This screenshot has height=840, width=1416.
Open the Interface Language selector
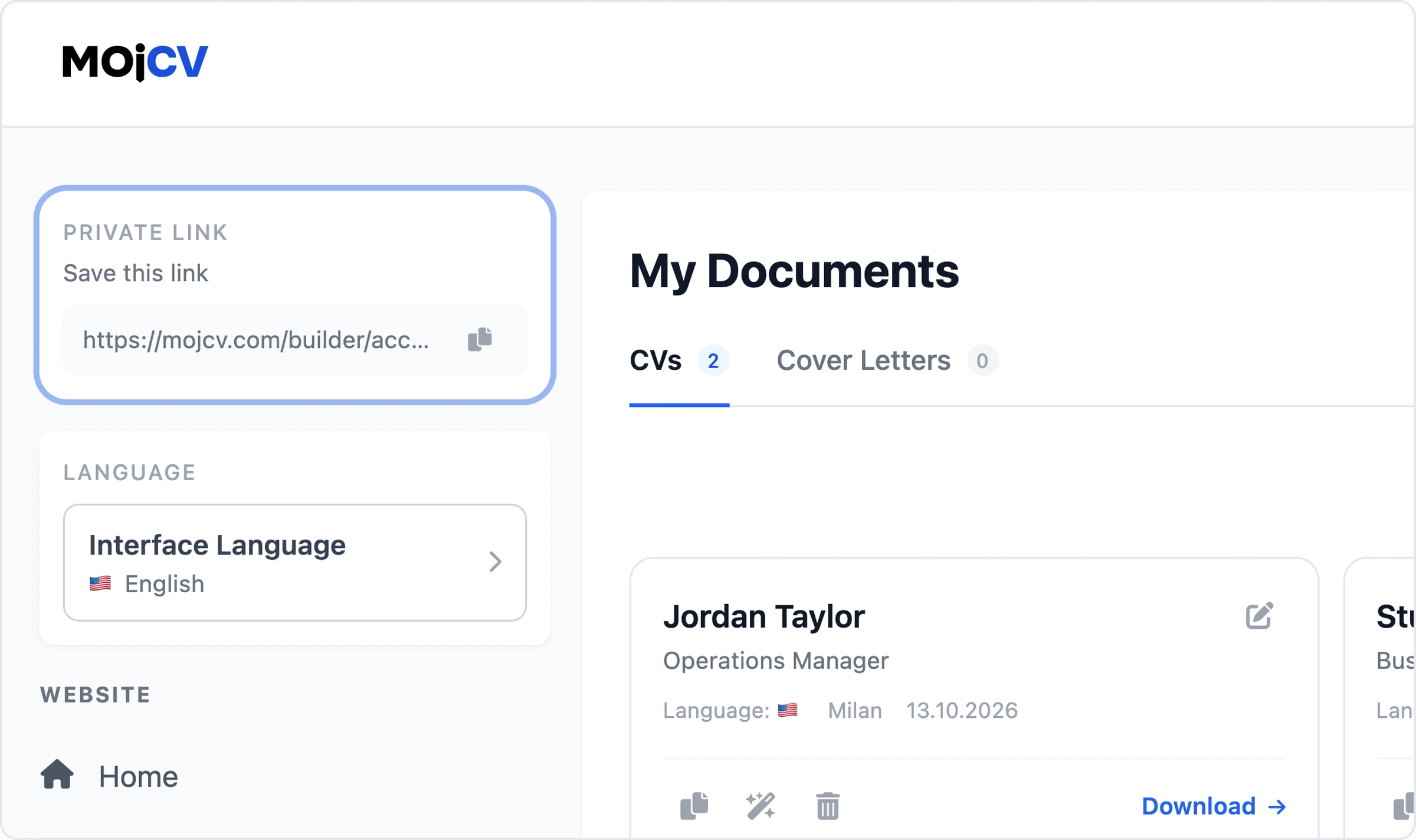tap(294, 562)
